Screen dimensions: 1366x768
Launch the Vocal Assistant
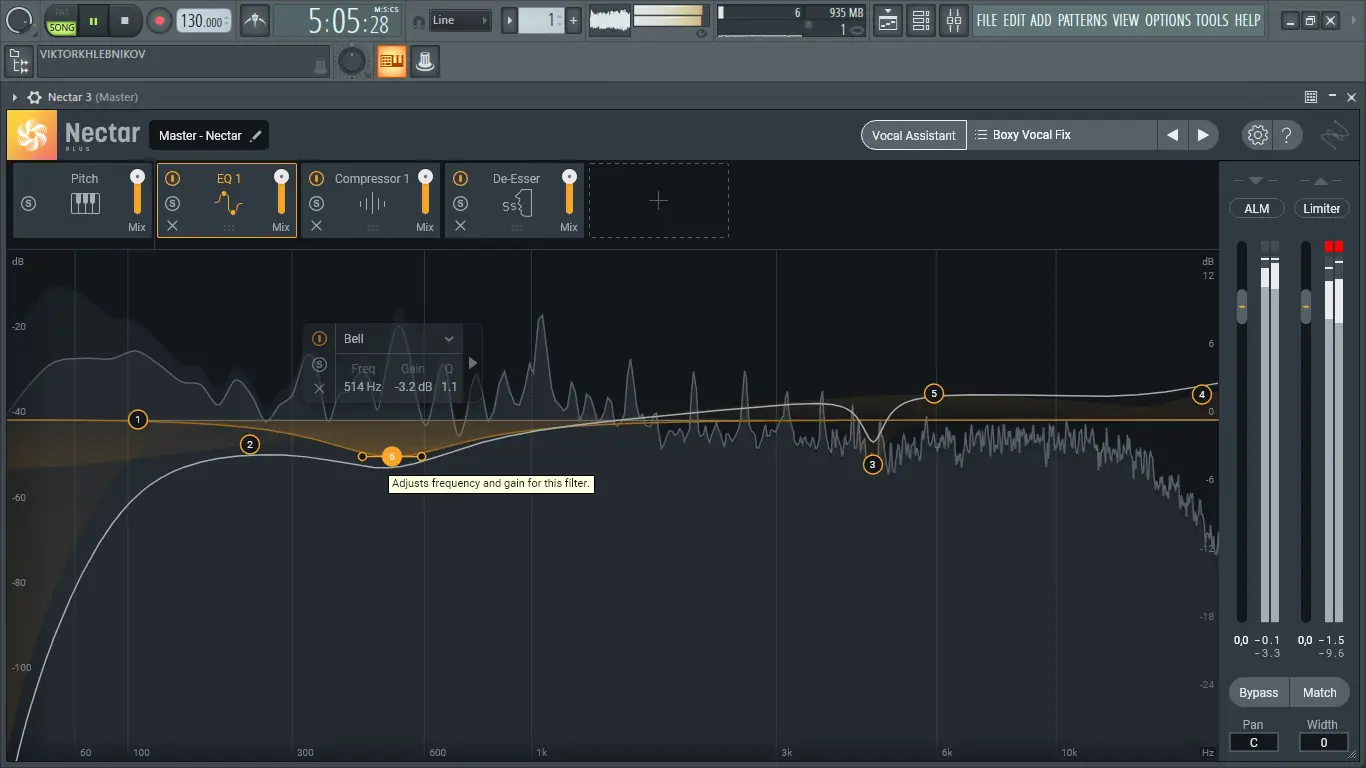click(914, 135)
